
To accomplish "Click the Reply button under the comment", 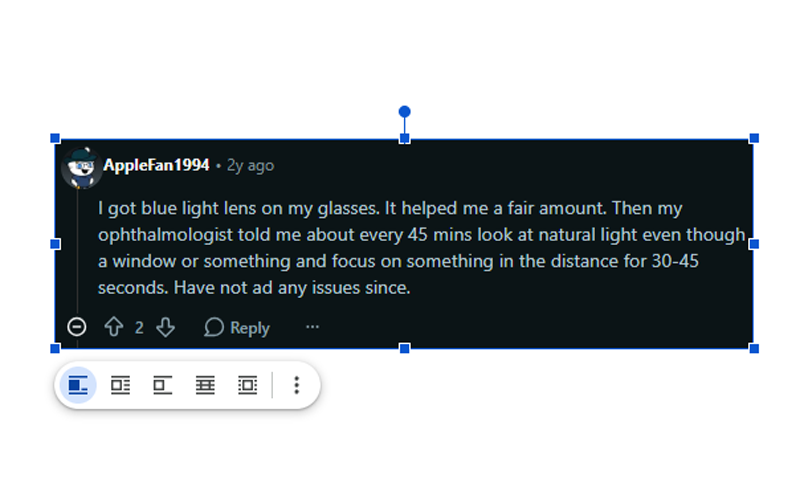I will click(x=237, y=327).
